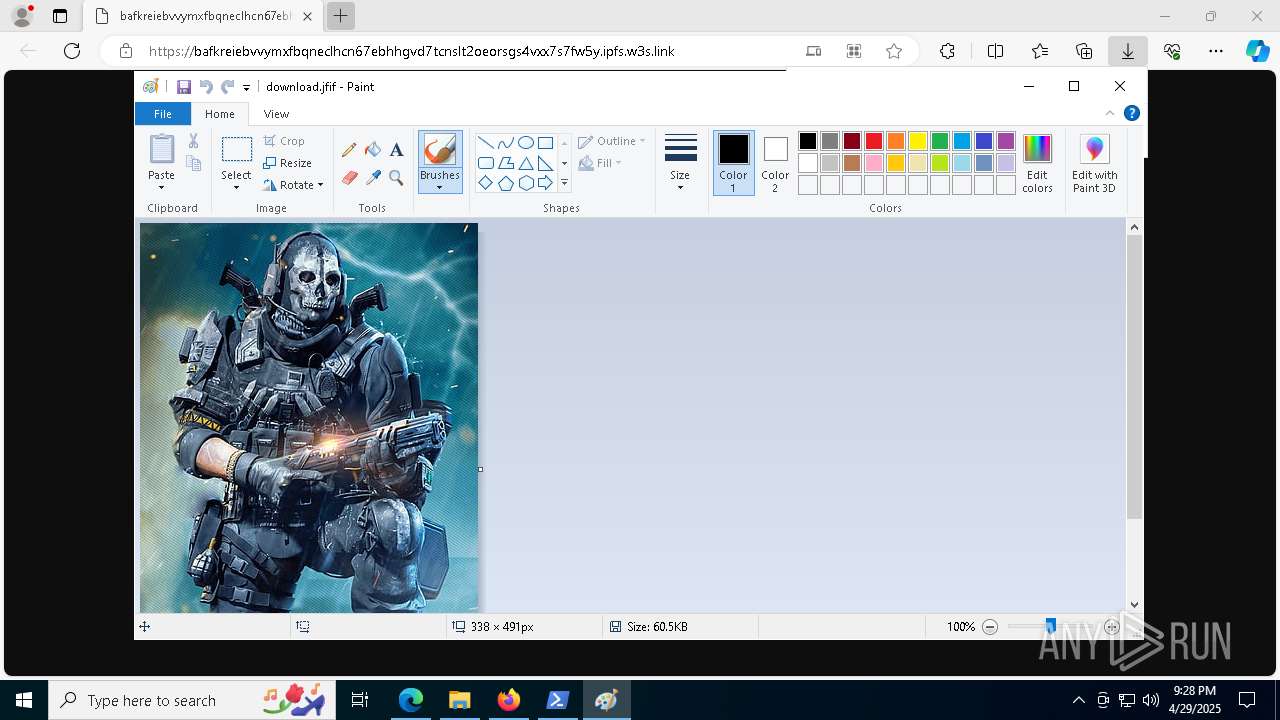This screenshot has width=1280, height=720.
Task: Open the Edit colors dialog
Action: pos(1037,163)
